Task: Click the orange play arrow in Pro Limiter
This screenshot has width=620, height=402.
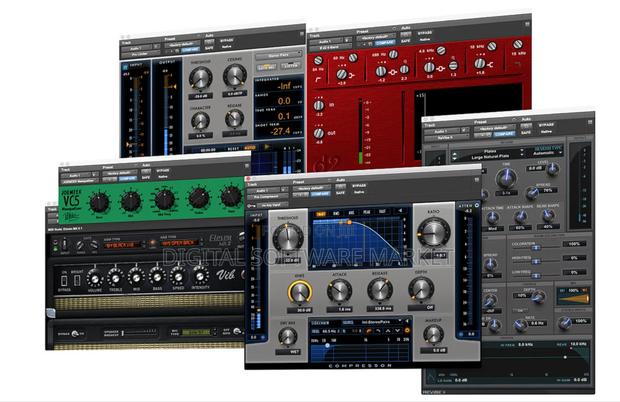Action: click(267, 146)
